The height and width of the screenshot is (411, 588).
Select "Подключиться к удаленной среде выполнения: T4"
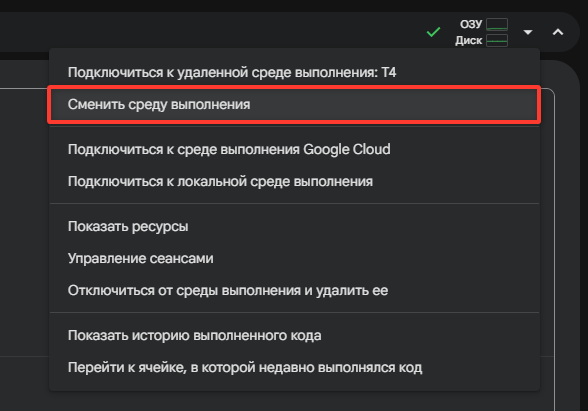[294, 72]
